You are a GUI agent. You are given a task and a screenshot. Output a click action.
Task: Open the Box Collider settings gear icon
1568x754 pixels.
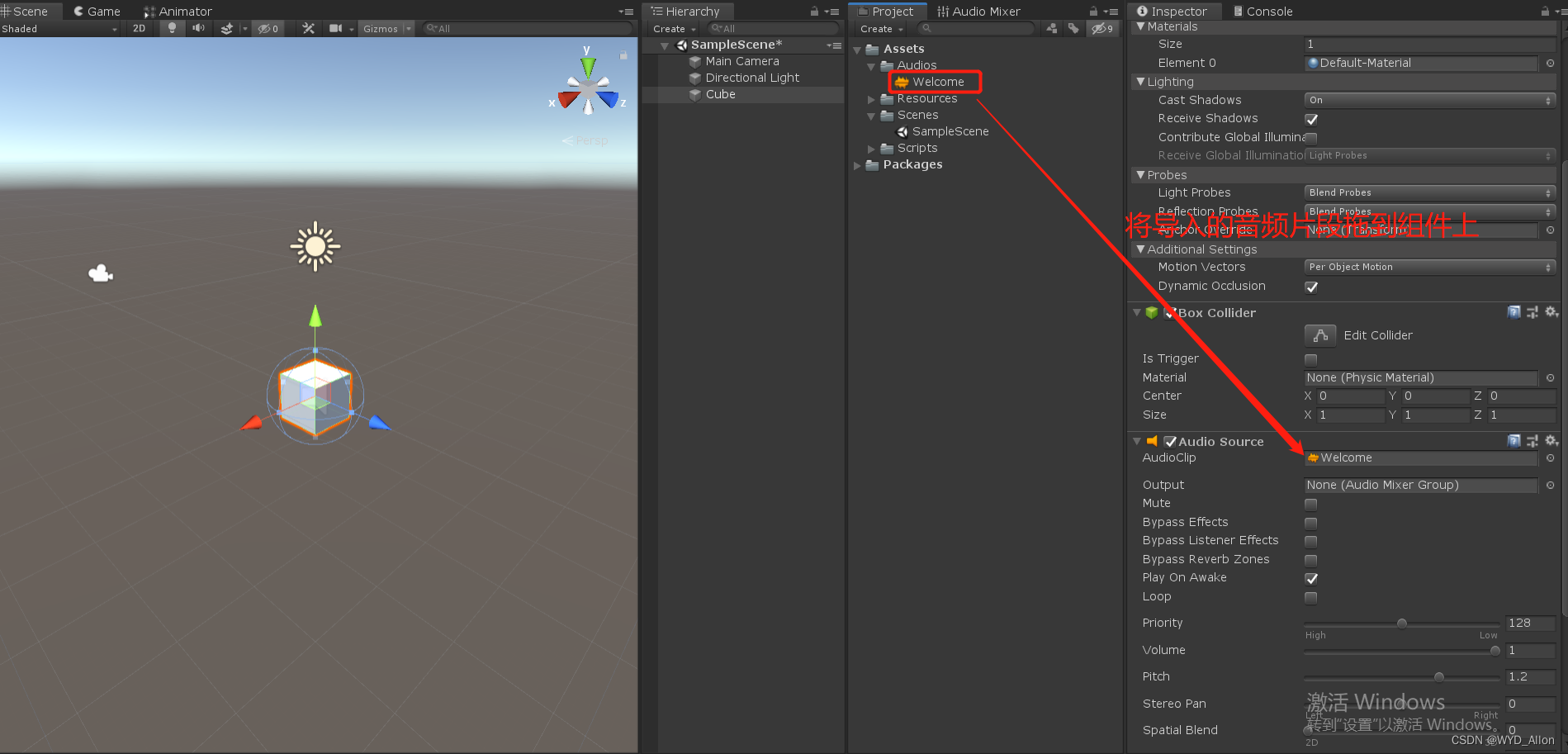tap(1551, 312)
